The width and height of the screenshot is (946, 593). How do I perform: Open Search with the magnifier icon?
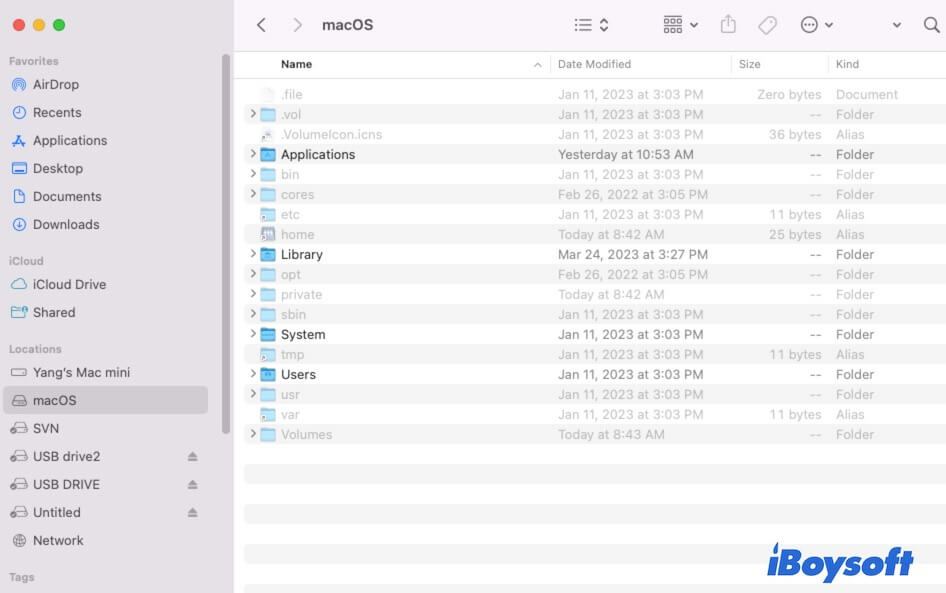click(x=931, y=24)
